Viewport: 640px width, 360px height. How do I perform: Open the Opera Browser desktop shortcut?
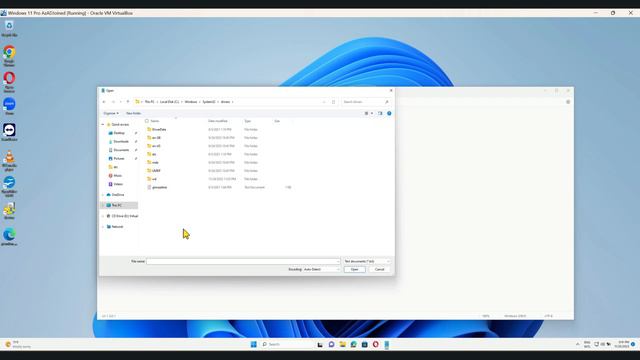[x=9, y=82]
